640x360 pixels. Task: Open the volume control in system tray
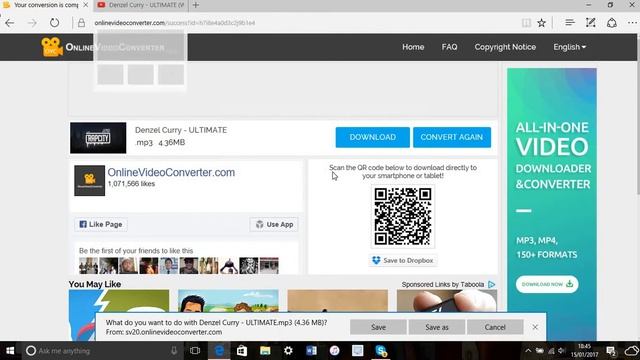(x=562, y=351)
